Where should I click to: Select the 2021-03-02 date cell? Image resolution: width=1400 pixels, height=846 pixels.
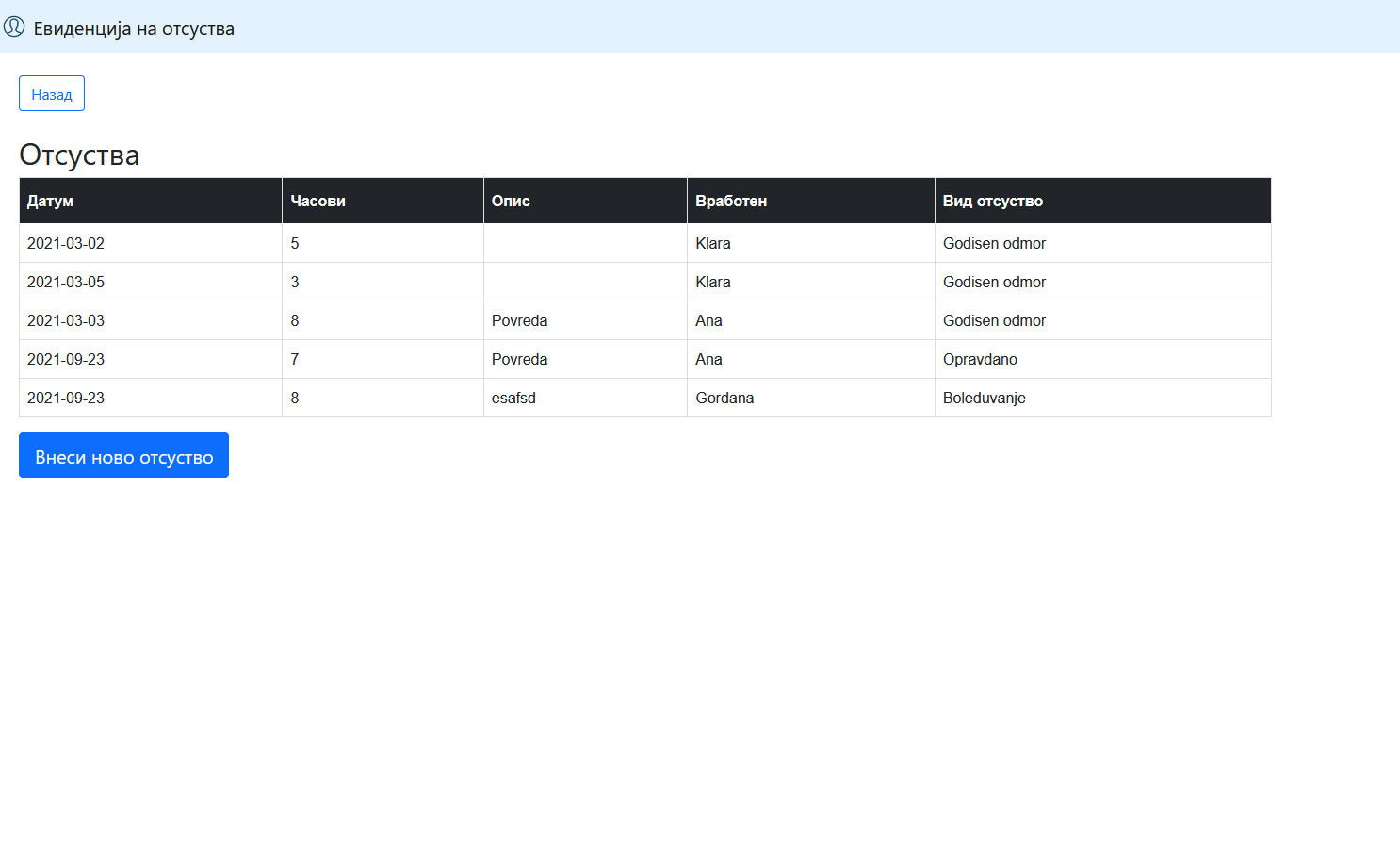pyautogui.click(x=66, y=243)
